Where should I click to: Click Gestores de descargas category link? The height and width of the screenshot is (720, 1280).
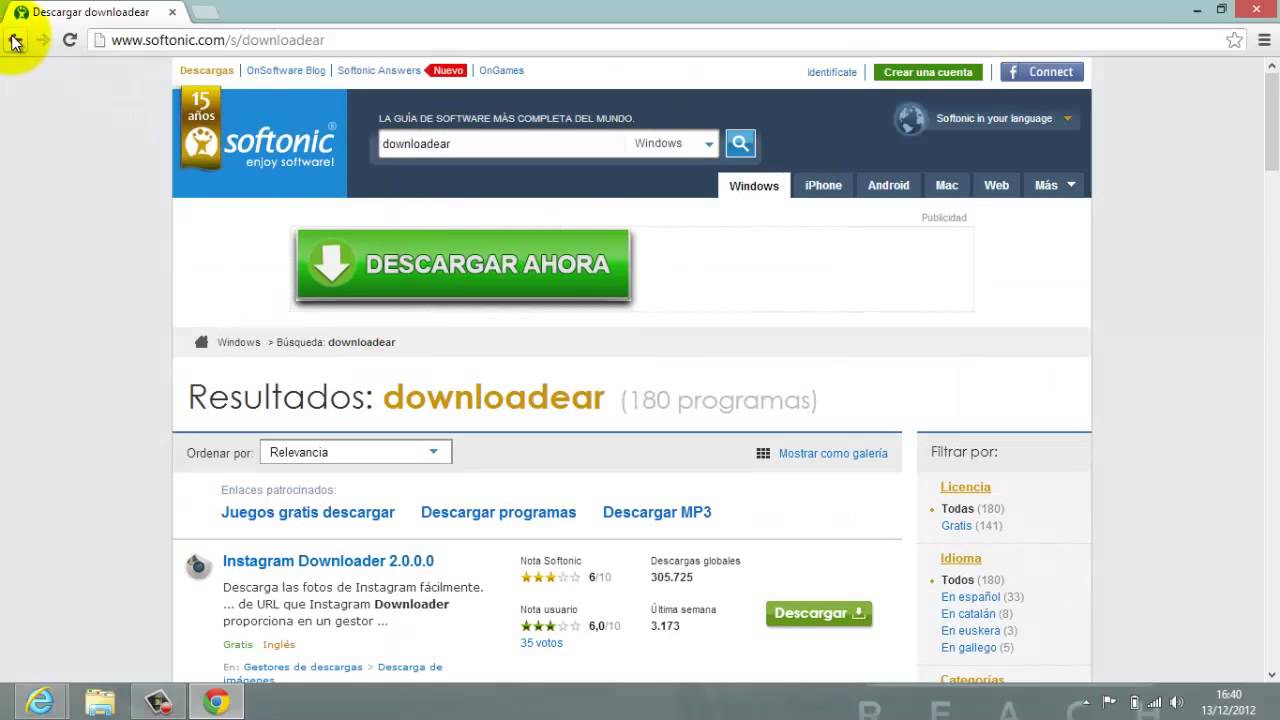(303, 667)
